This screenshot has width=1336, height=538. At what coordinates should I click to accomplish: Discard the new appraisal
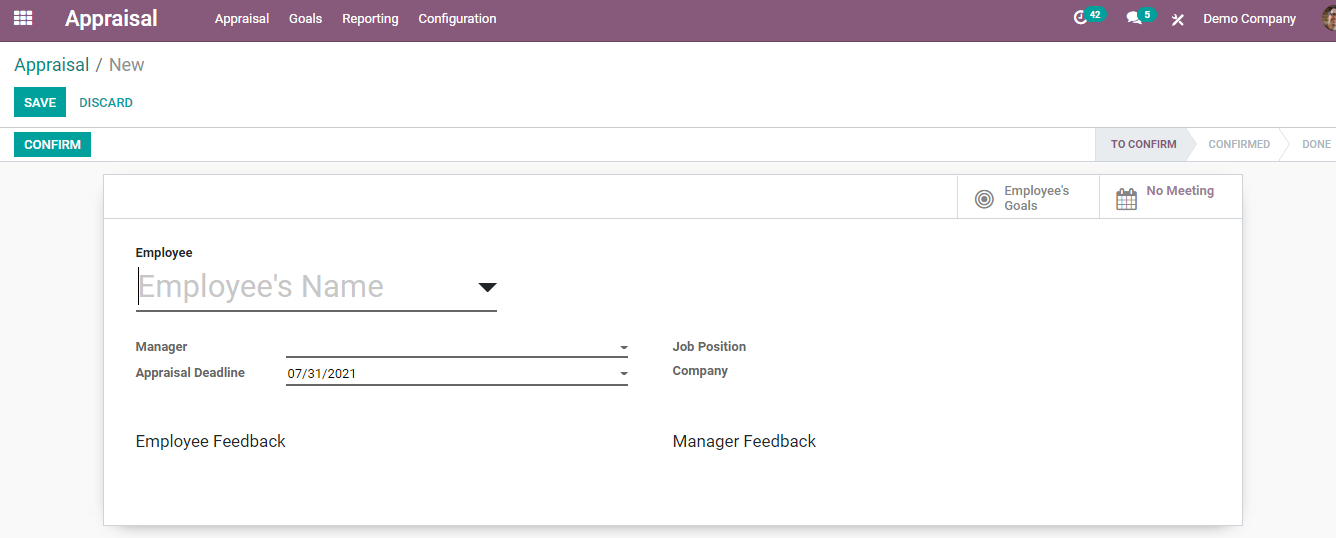(x=106, y=102)
